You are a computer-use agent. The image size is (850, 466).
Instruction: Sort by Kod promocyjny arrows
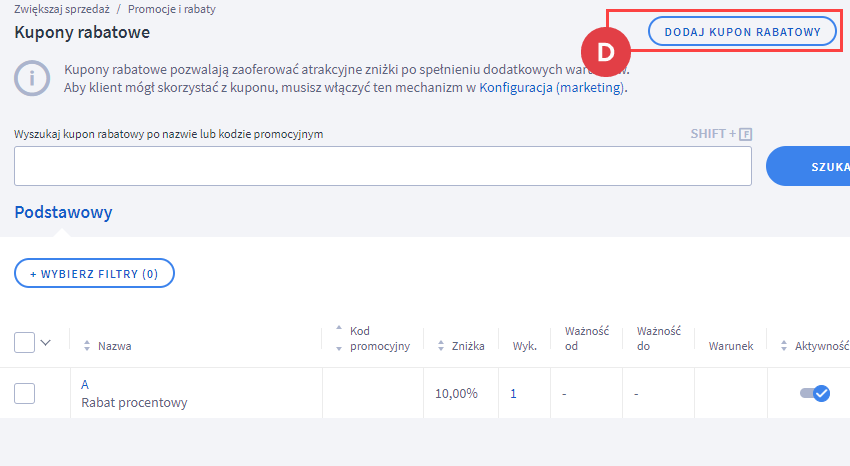tap(339, 338)
